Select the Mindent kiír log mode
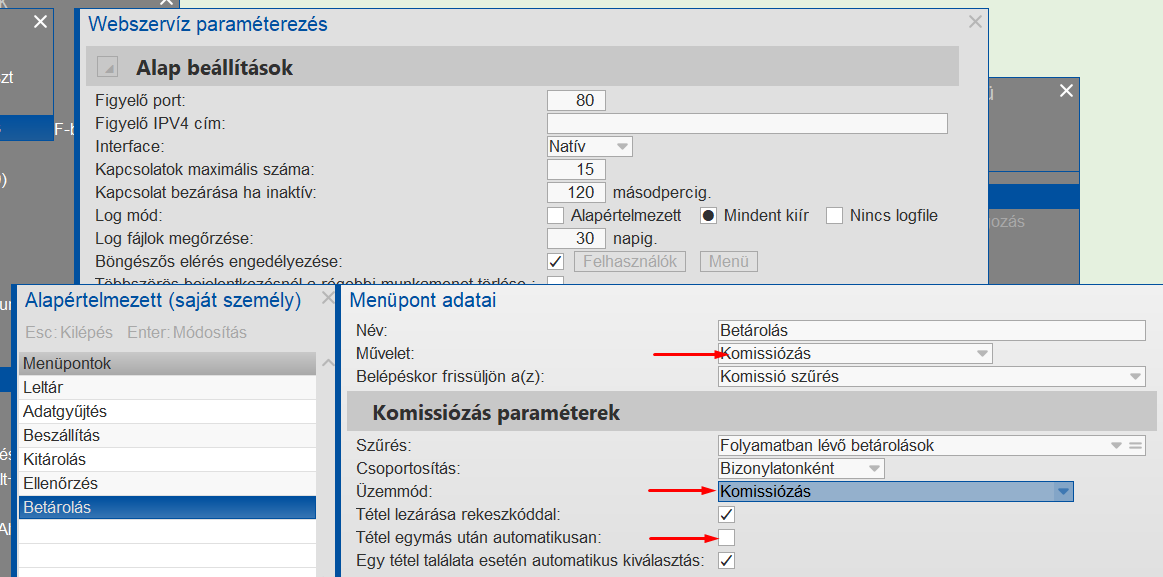The height and width of the screenshot is (577, 1163). [x=708, y=216]
